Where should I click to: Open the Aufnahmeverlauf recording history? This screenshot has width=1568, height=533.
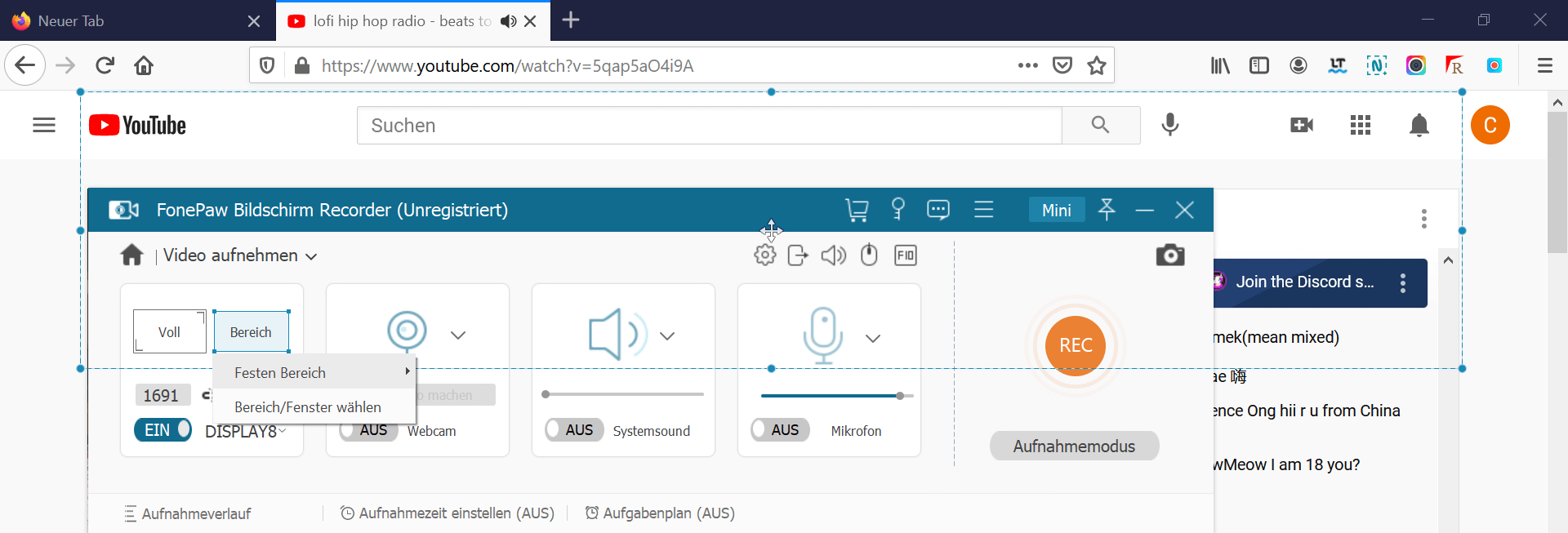pyautogui.click(x=187, y=513)
